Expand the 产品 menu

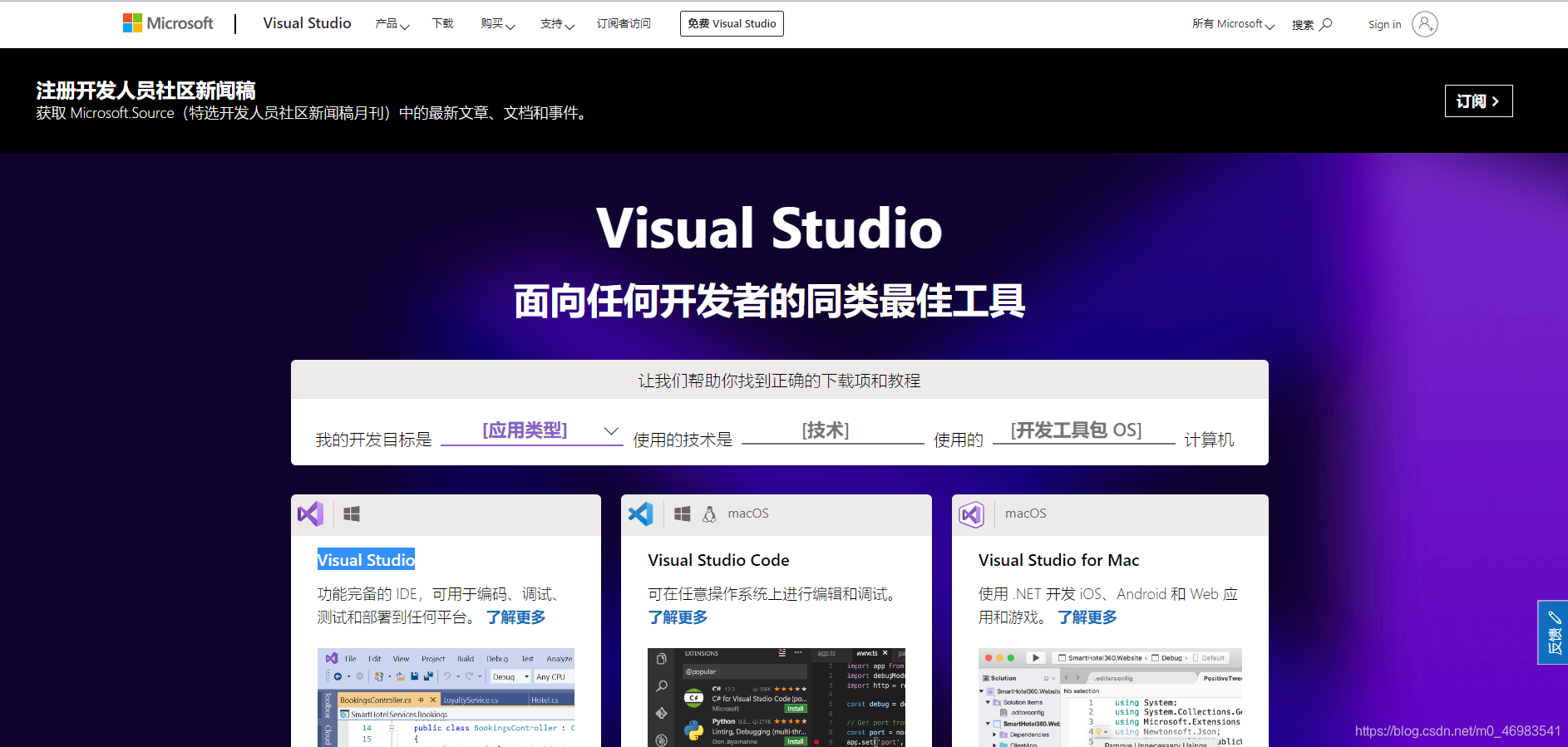(392, 24)
